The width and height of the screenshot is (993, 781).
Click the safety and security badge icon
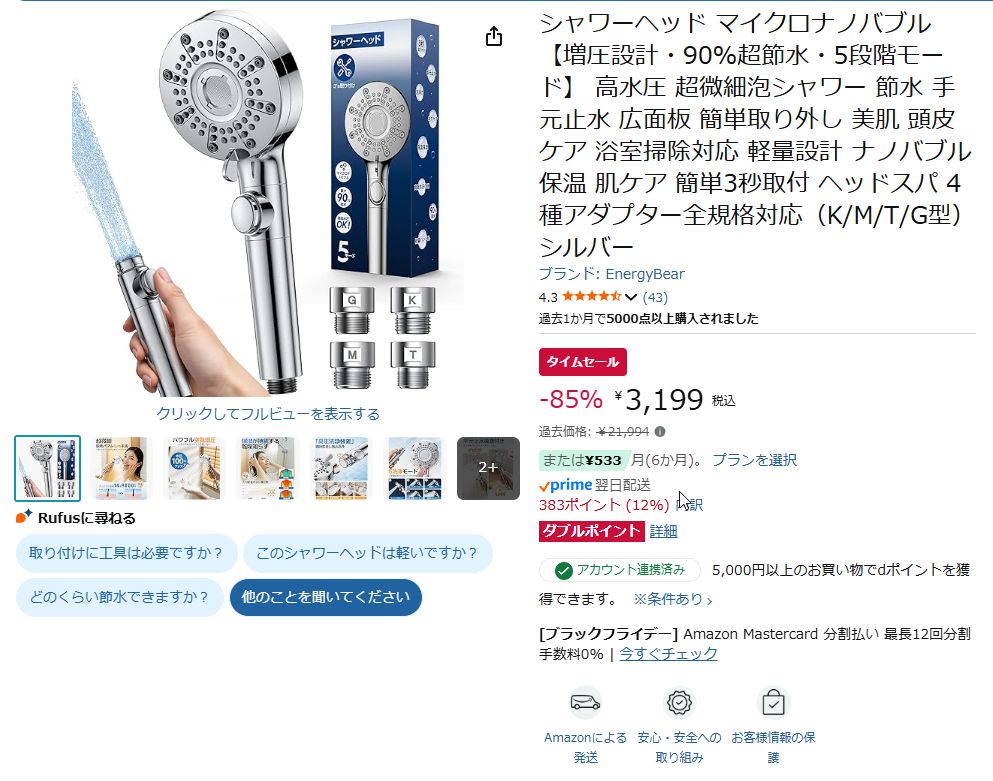[679, 702]
